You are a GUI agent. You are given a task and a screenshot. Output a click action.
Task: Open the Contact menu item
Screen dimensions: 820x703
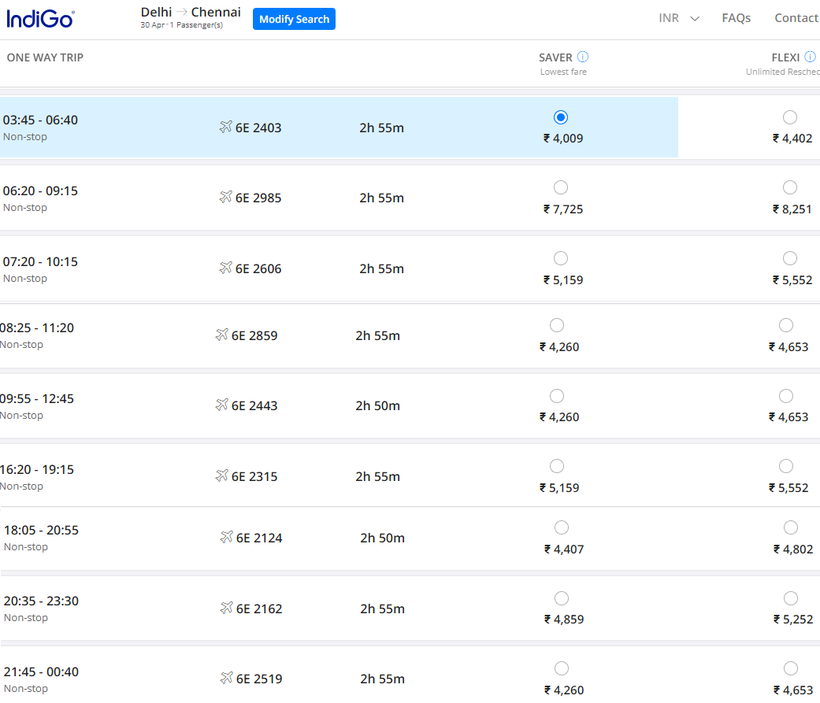click(796, 18)
